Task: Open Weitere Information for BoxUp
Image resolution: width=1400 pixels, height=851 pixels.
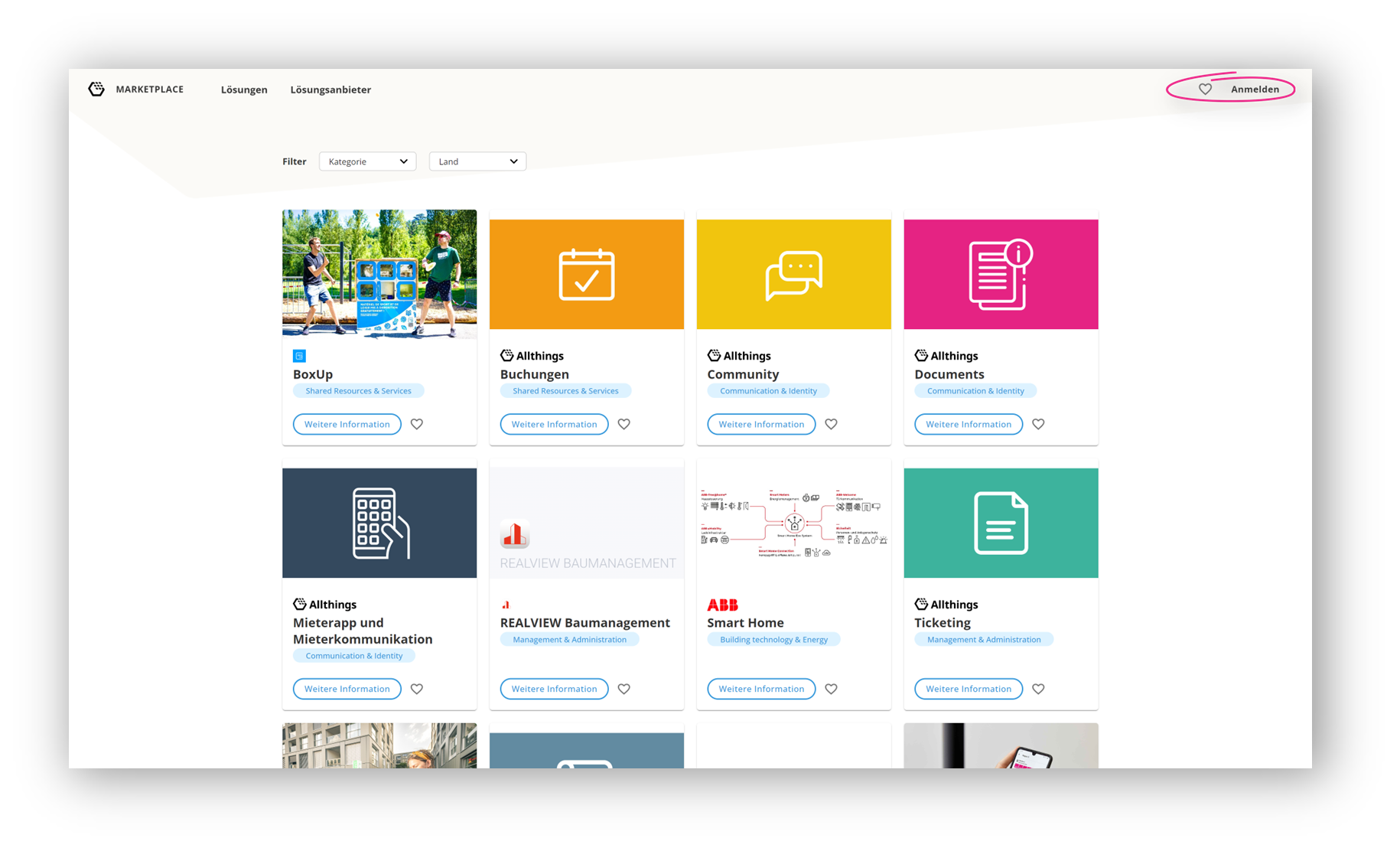Action: (x=347, y=424)
